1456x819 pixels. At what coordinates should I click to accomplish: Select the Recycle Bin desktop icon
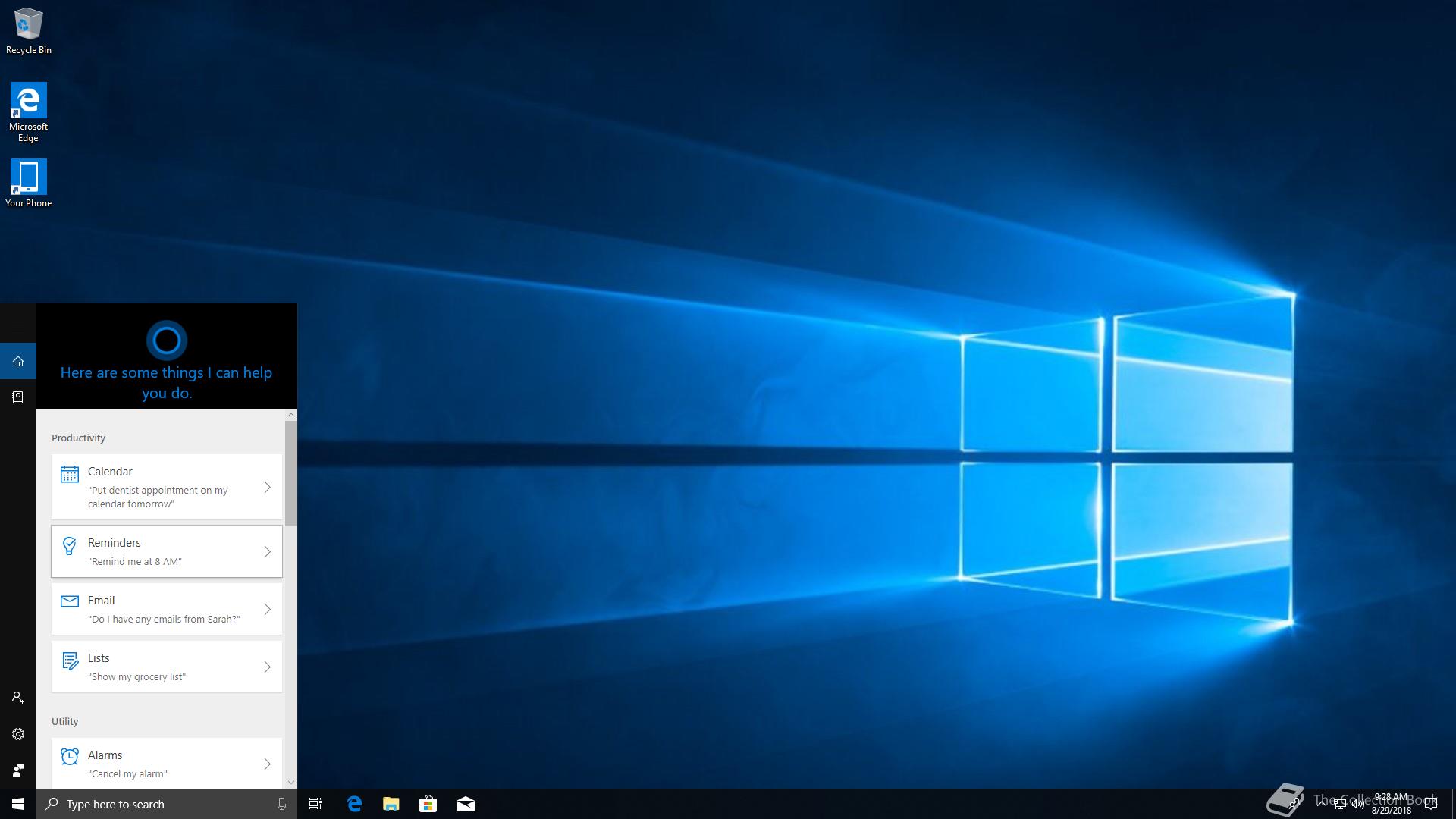[x=29, y=31]
